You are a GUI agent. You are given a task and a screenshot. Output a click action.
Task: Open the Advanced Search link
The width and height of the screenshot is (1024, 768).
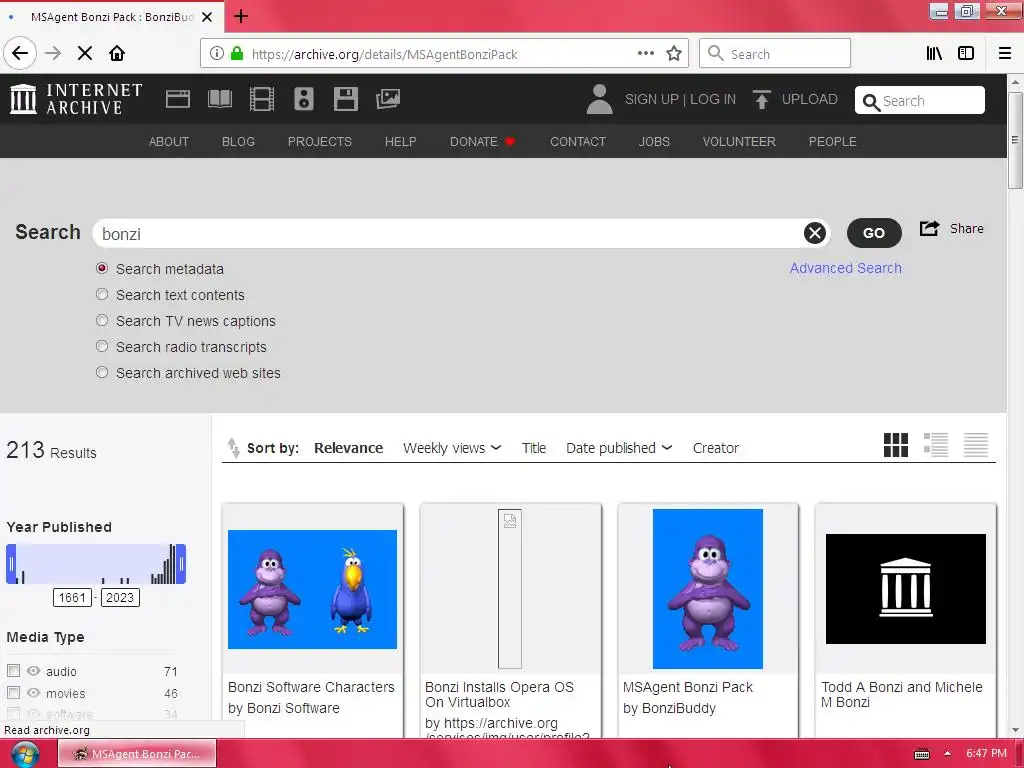pos(845,268)
